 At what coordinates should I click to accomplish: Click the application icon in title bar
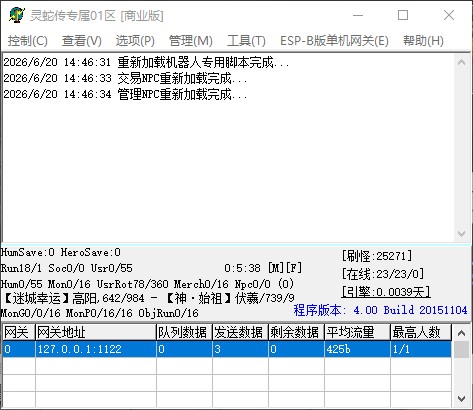[17, 15]
